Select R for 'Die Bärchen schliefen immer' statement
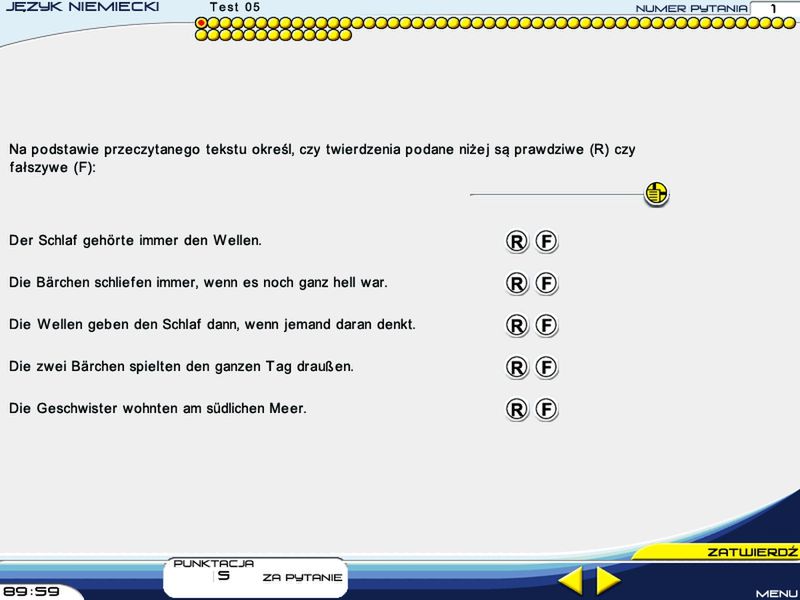Image resolution: width=800 pixels, height=600 pixels. pos(517,284)
